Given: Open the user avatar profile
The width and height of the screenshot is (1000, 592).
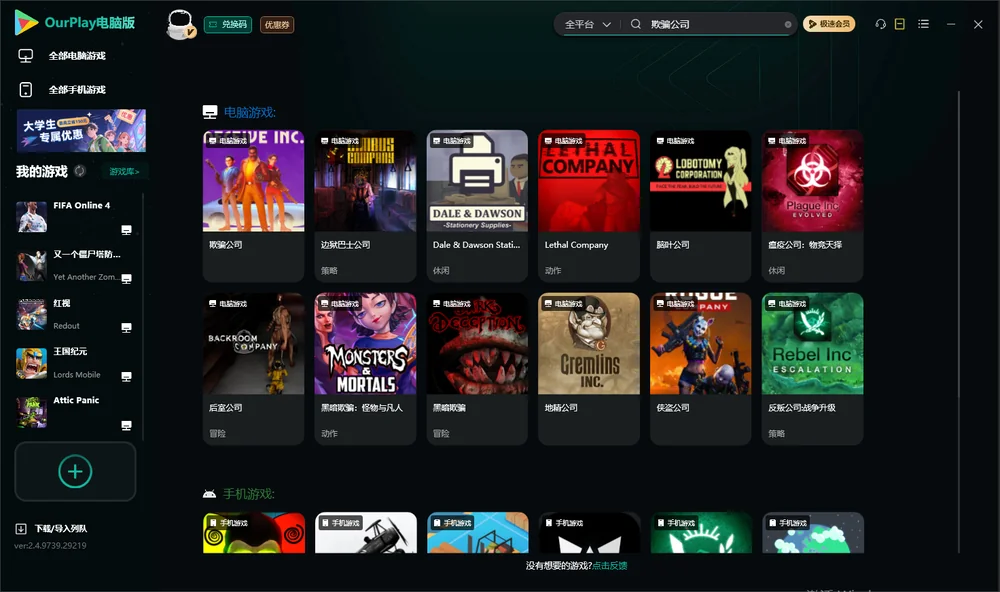Looking at the screenshot, I should click(x=180, y=24).
